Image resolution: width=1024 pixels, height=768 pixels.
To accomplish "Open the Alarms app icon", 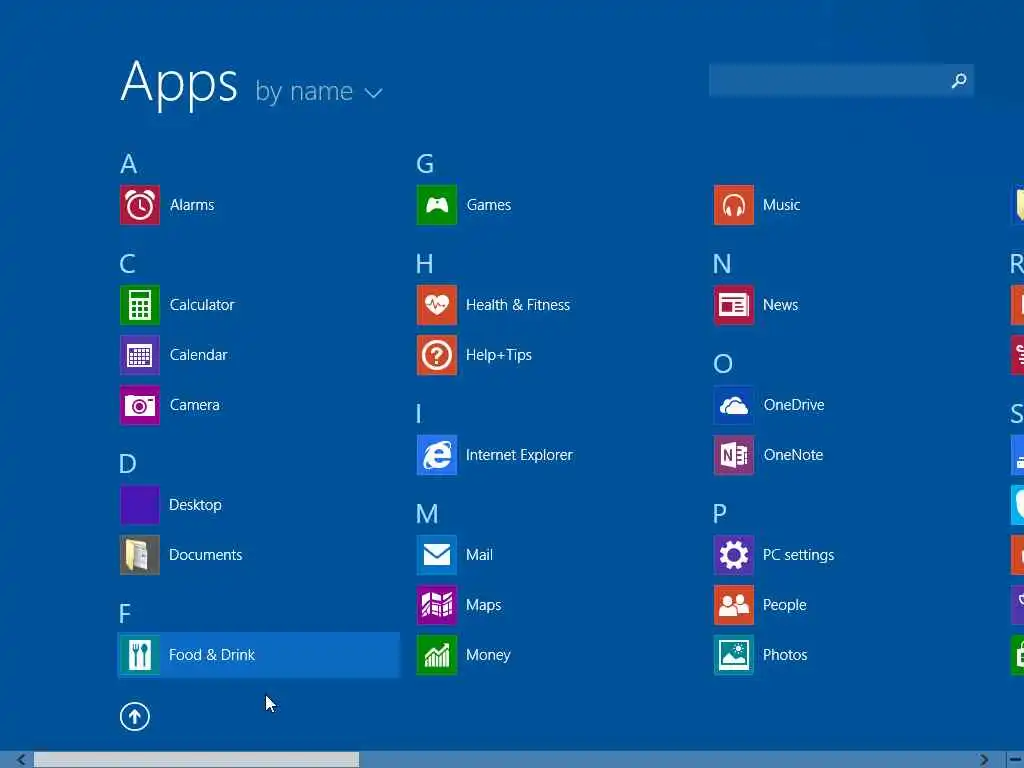I will 140,205.
